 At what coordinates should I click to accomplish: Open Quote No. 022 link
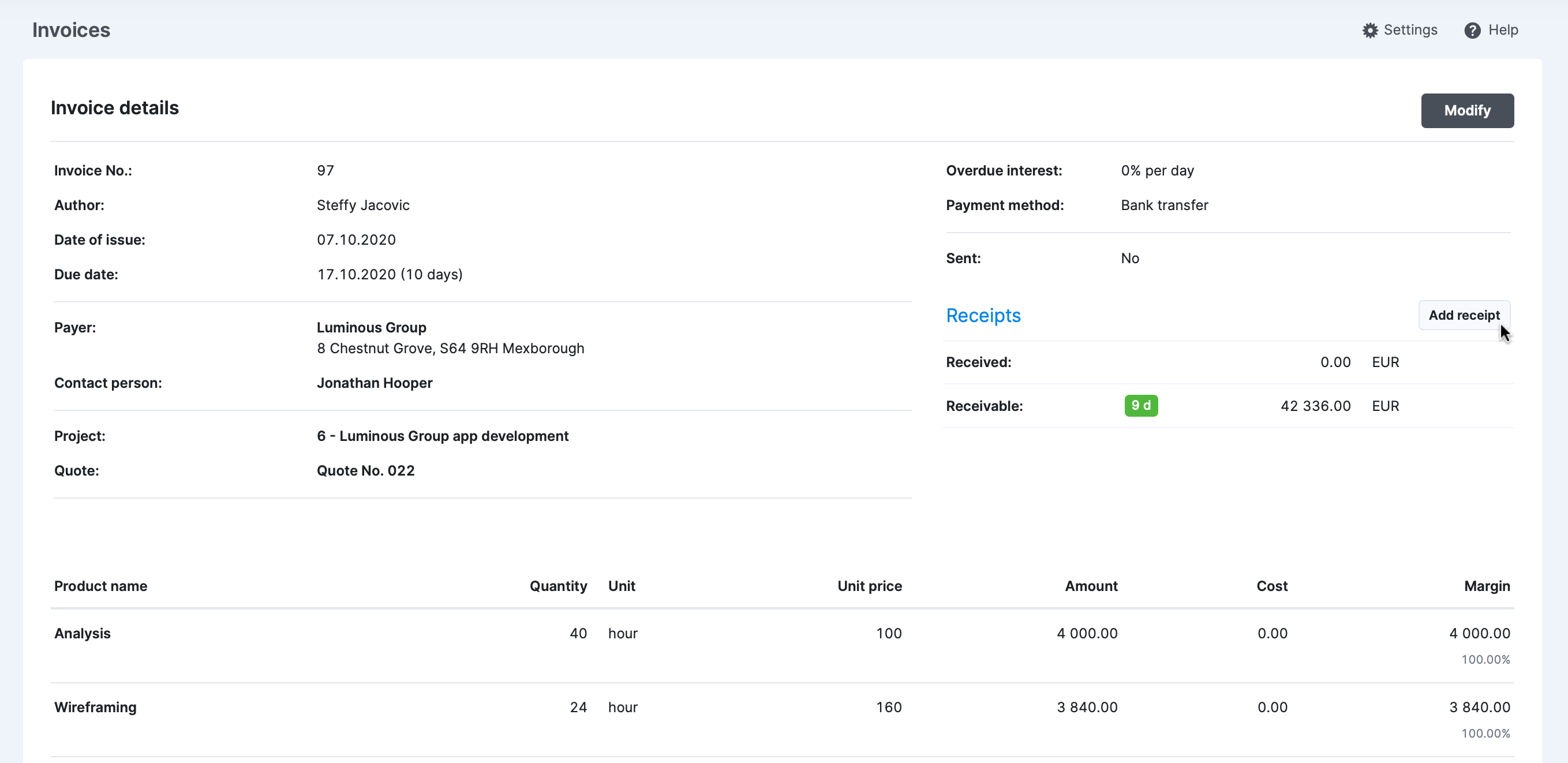click(x=365, y=470)
